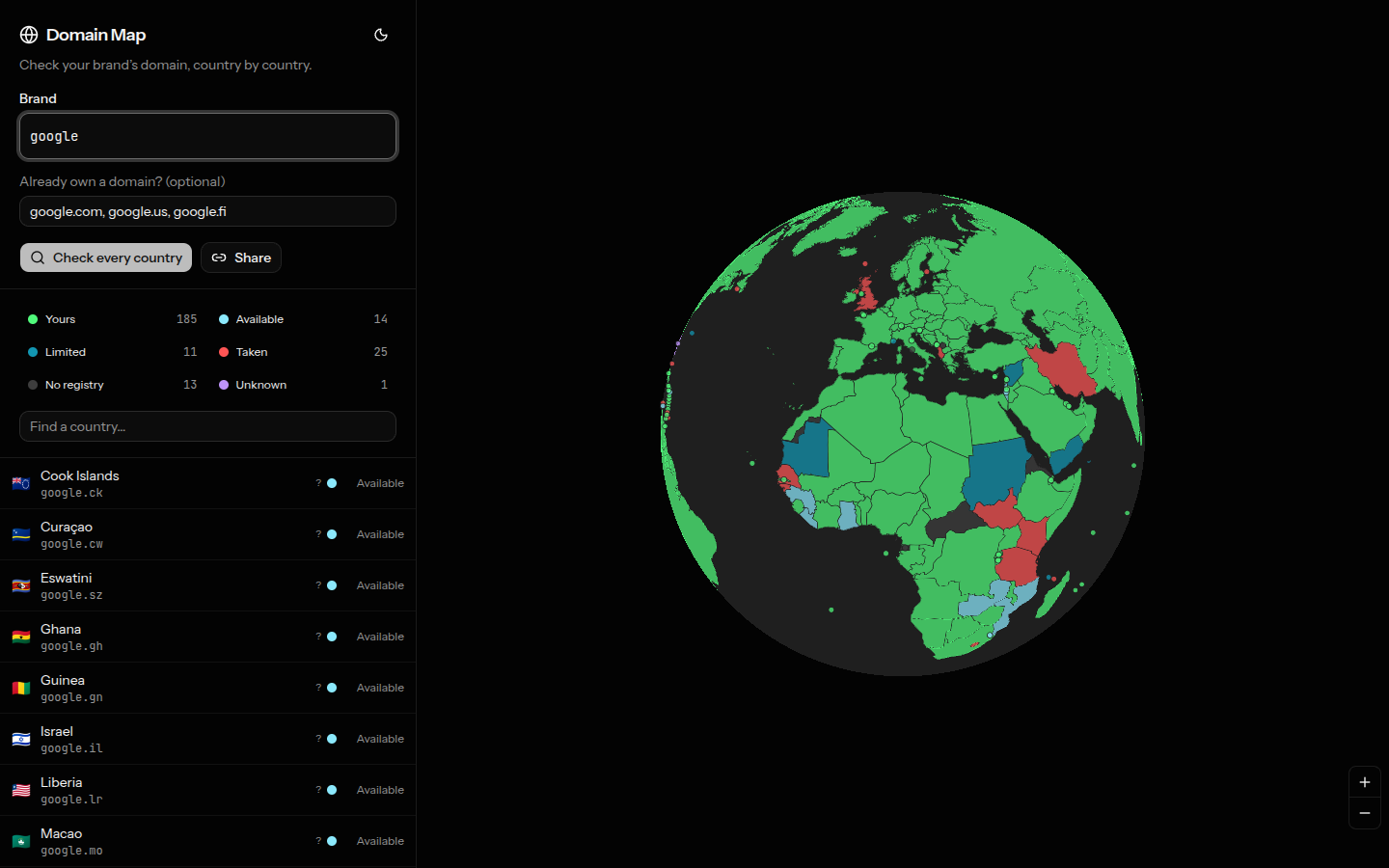This screenshot has width=1389, height=868.
Task: Select the Cook Islands country name
Action: pyautogui.click(x=80, y=475)
